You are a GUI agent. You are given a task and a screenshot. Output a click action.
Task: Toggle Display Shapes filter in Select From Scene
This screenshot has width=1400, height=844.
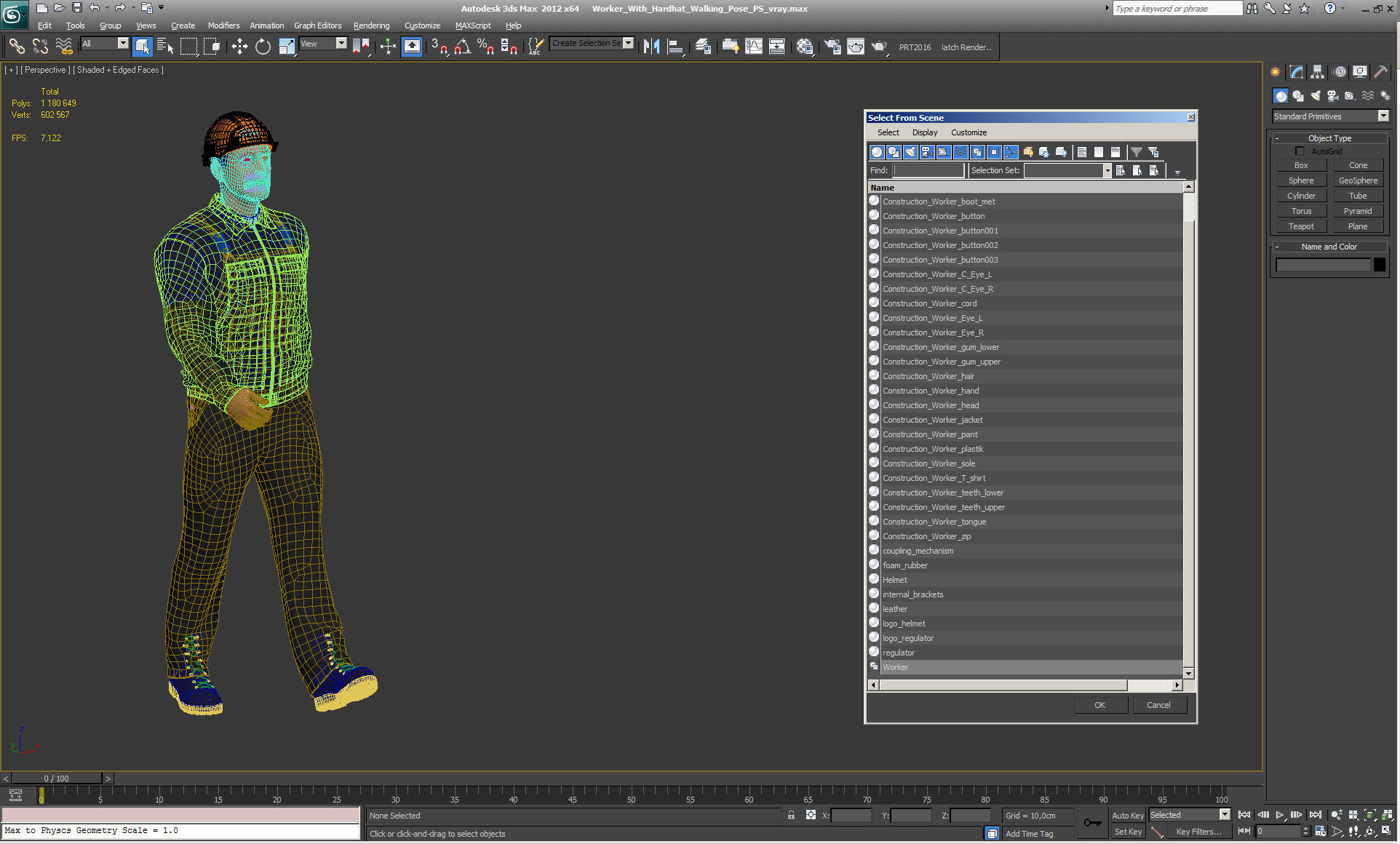(x=894, y=152)
